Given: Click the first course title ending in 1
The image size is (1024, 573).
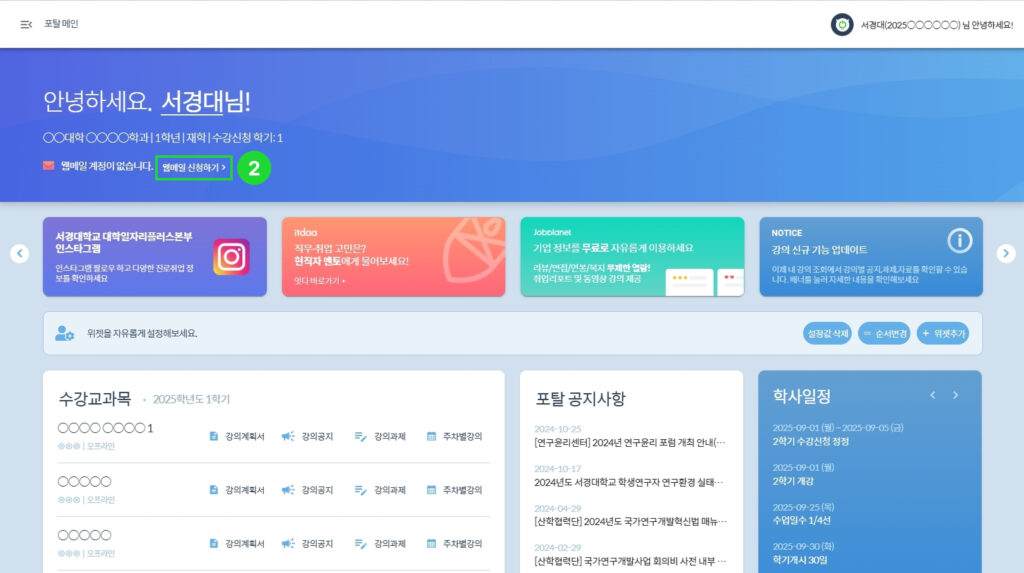Looking at the screenshot, I should click(x=105, y=428).
